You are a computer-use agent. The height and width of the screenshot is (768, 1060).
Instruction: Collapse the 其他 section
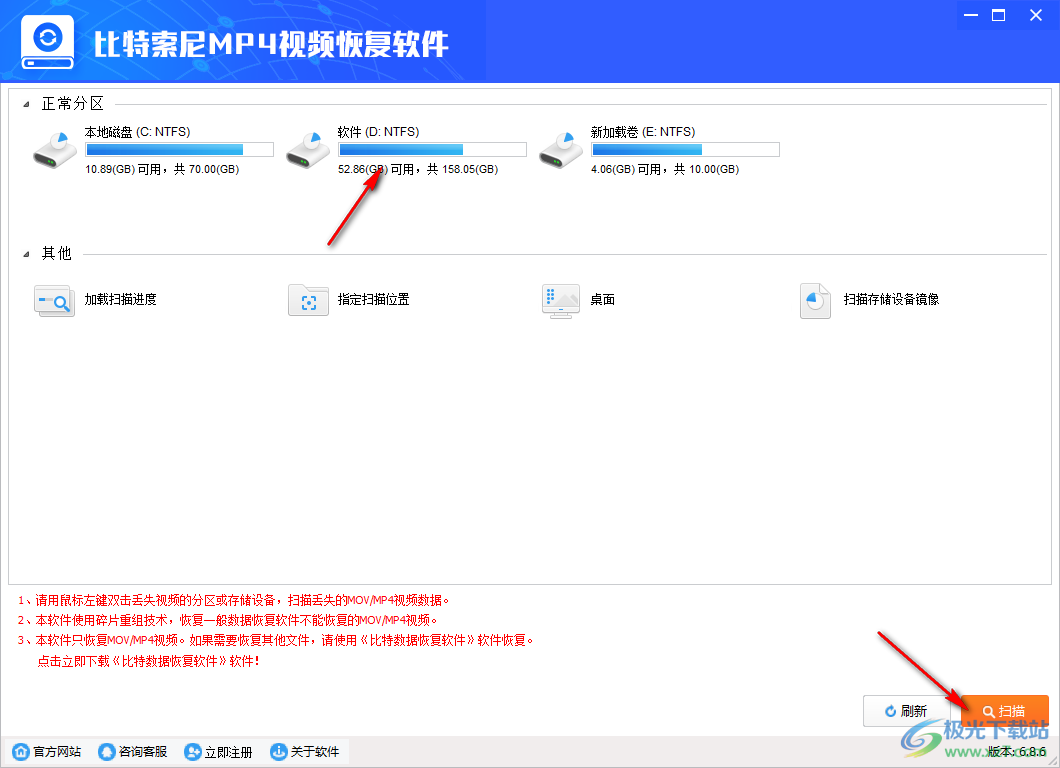[26, 255]
